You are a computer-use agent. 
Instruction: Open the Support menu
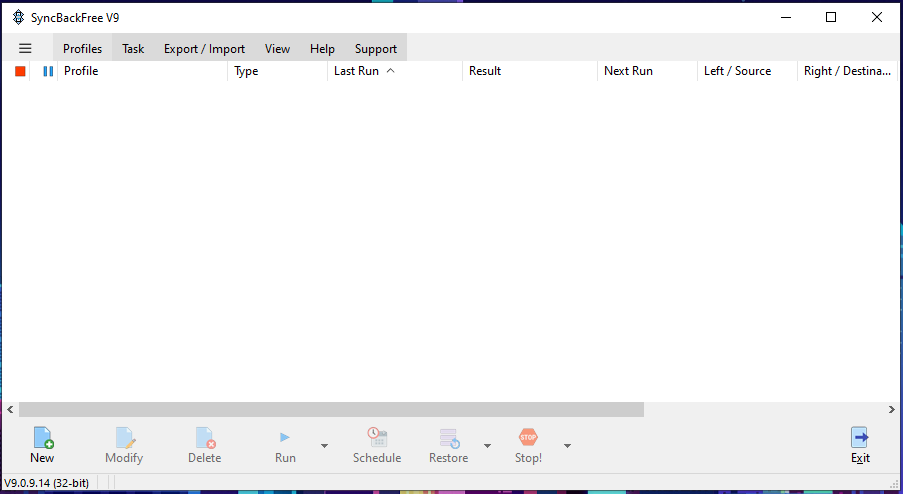click(x=375, y=48)
